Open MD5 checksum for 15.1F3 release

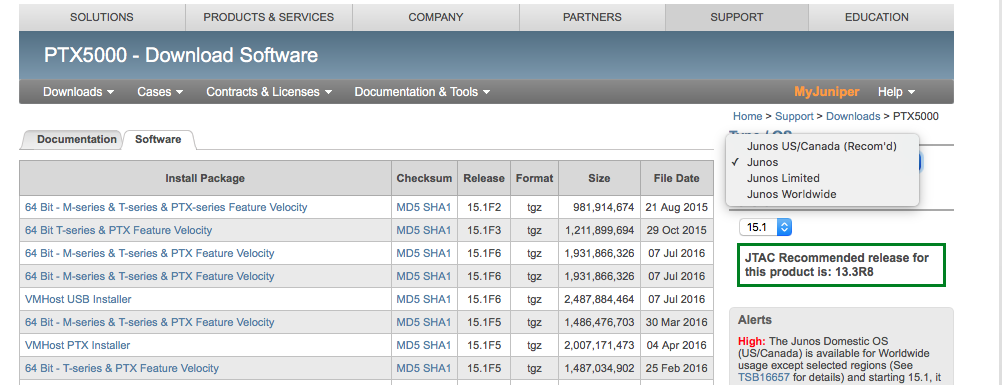click(x=408, y=230)
